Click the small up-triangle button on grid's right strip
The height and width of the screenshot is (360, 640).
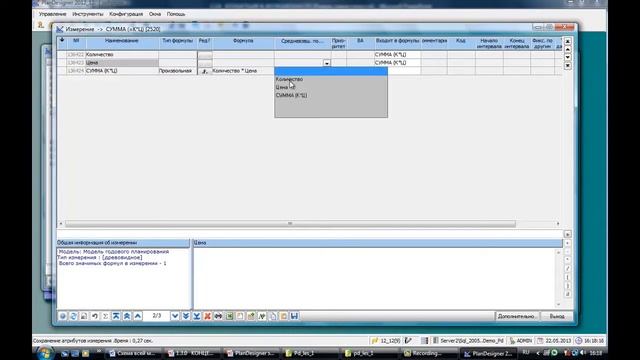[567, 49]
